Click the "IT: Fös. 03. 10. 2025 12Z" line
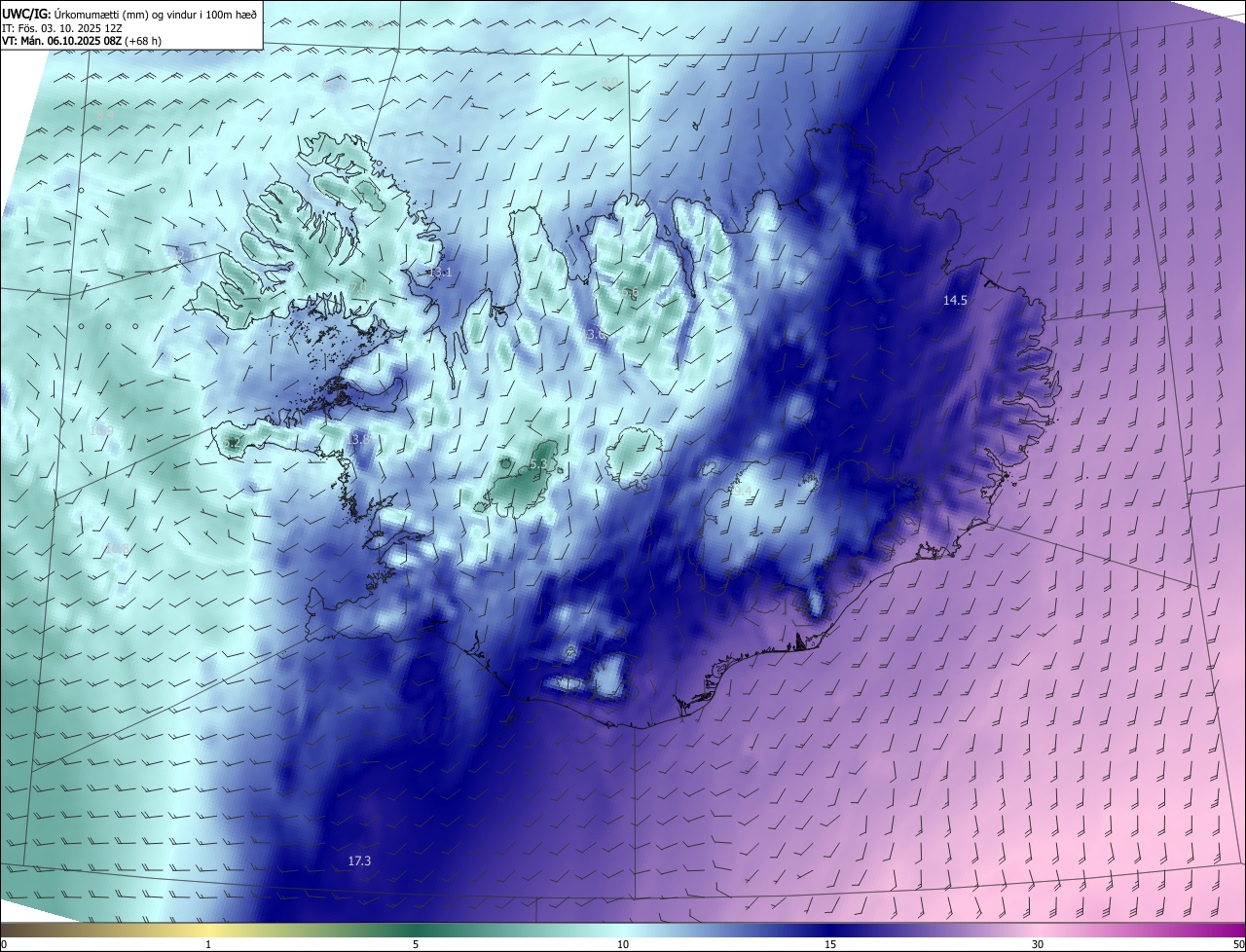Viewport: 1246px width, 952px height. pyautogui.click(x=61, y=27)
